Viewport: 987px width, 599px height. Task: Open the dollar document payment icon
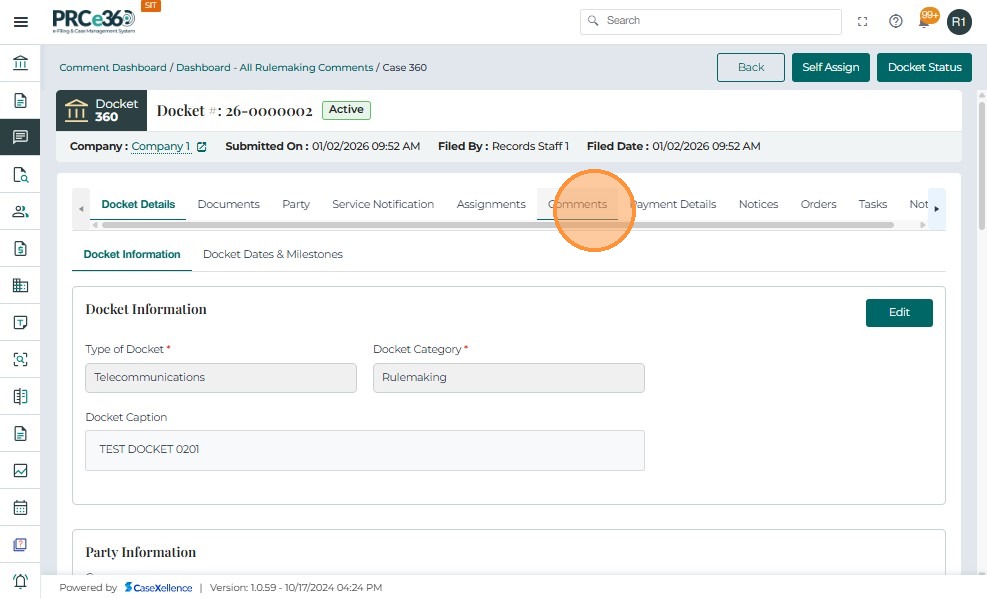click(20, 249)
